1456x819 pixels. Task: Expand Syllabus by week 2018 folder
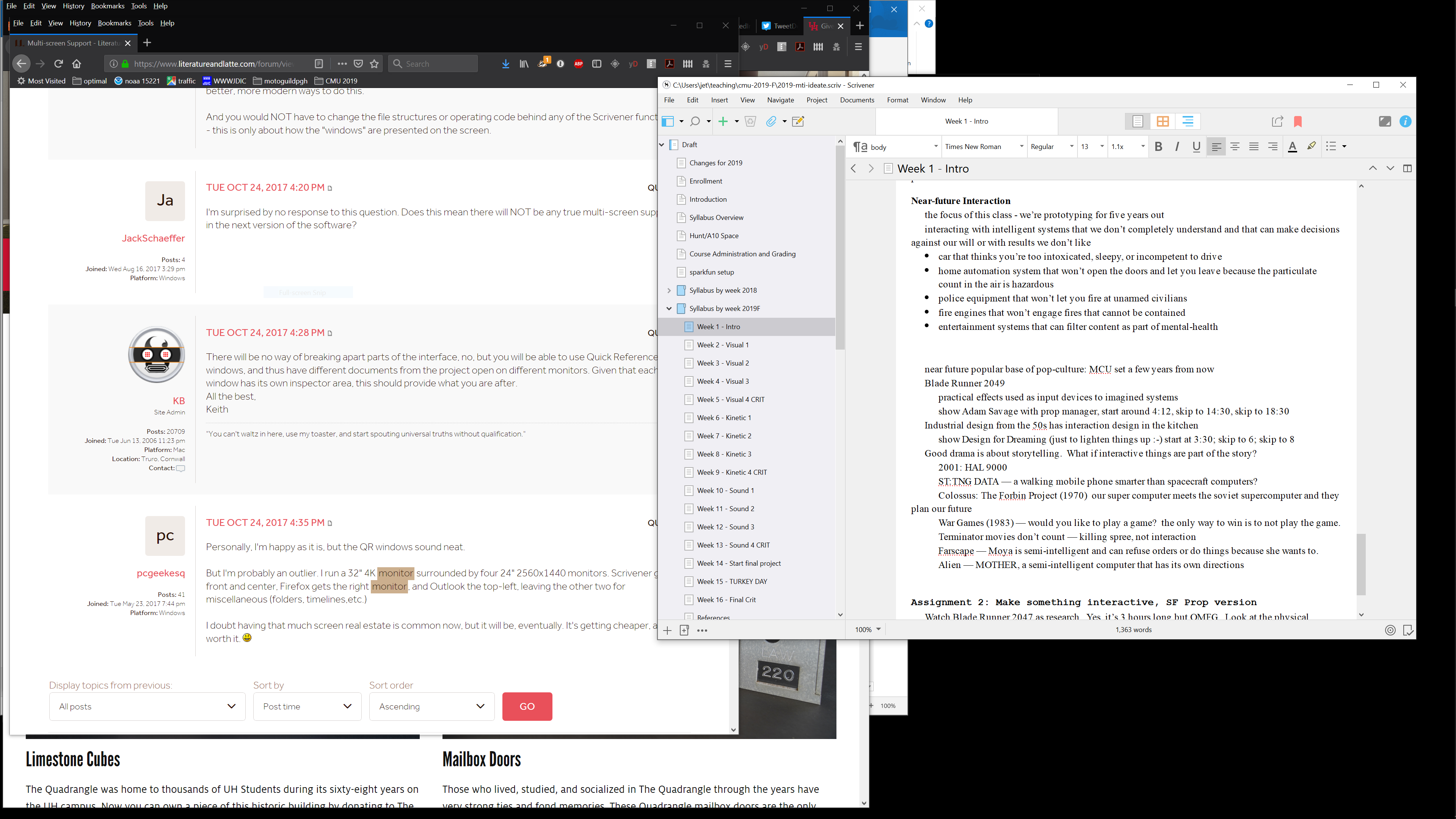click(x=668, y=290)
